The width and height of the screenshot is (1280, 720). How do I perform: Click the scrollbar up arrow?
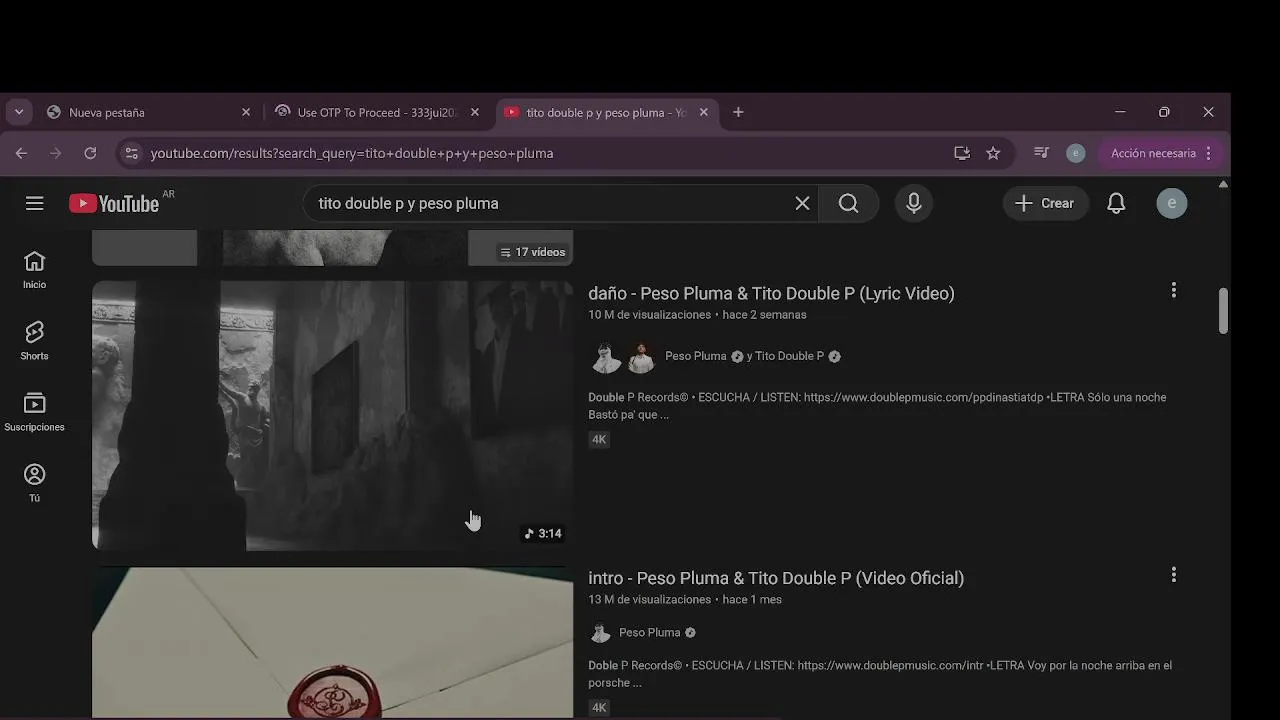pos(1223,185)
